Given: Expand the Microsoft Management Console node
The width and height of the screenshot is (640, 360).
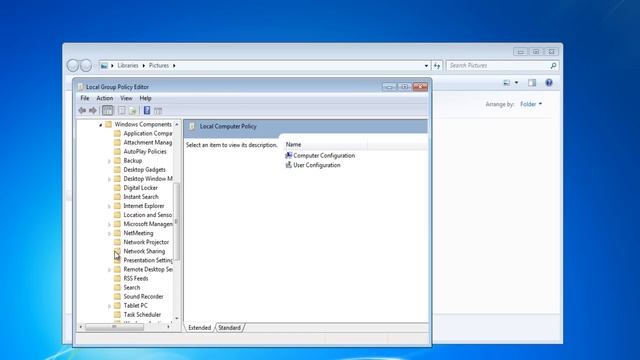Looking at the screenshot, I should point(109,224).
